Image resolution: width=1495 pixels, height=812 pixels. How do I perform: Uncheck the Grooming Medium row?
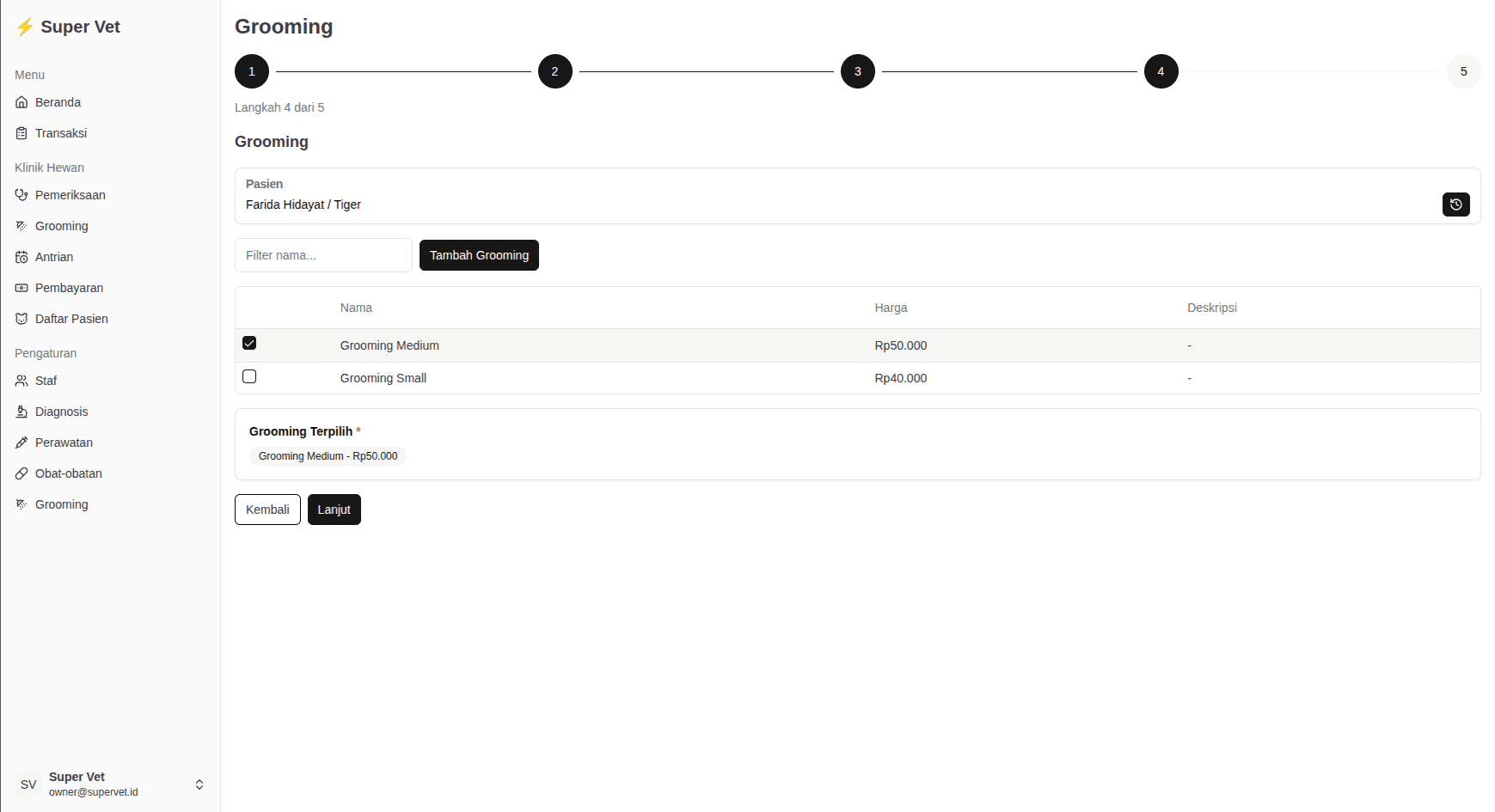pyautogui.click(x=249, y=343)
